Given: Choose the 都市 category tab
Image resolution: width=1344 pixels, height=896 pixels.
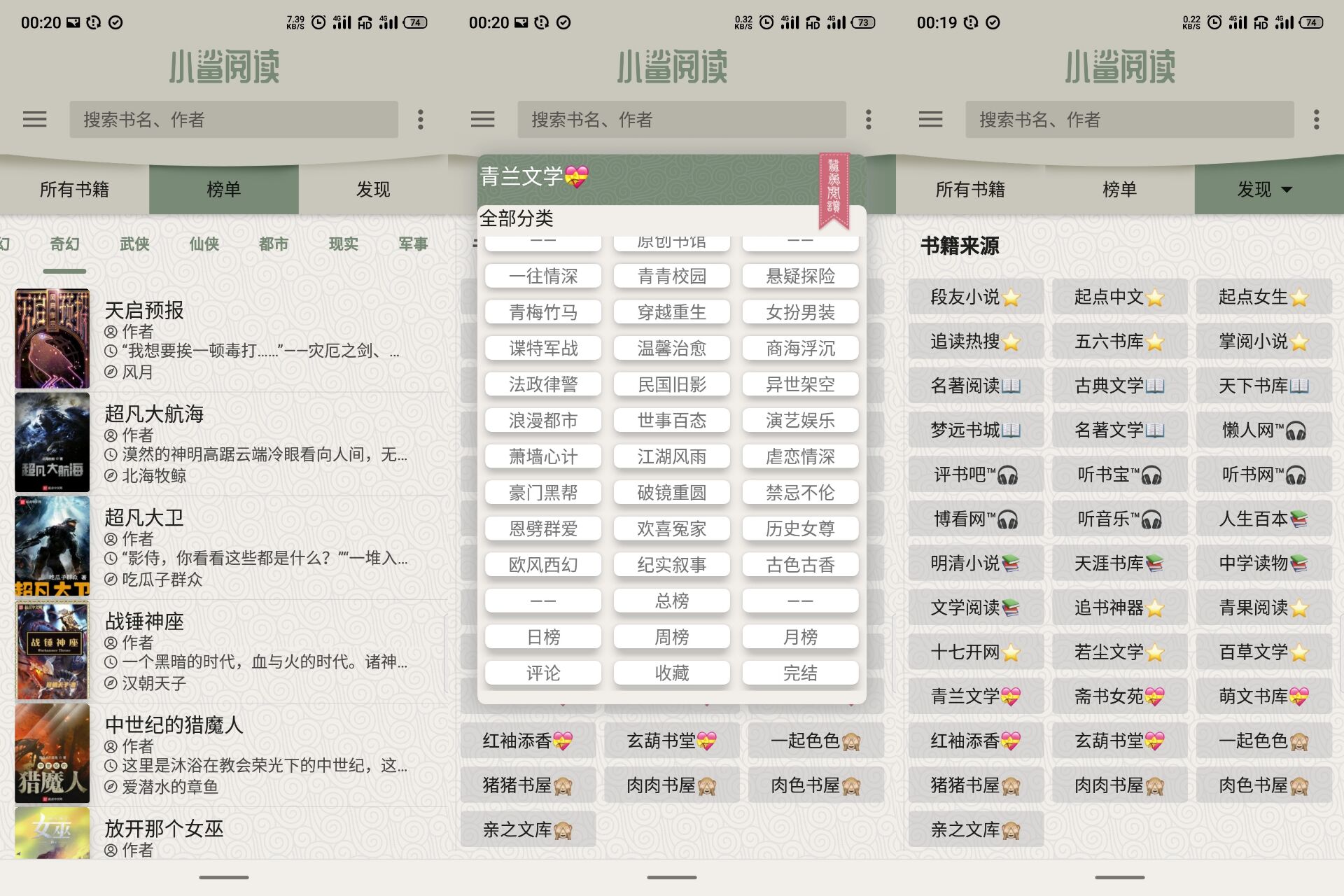Looking at the screenshot, I should 274,244.
